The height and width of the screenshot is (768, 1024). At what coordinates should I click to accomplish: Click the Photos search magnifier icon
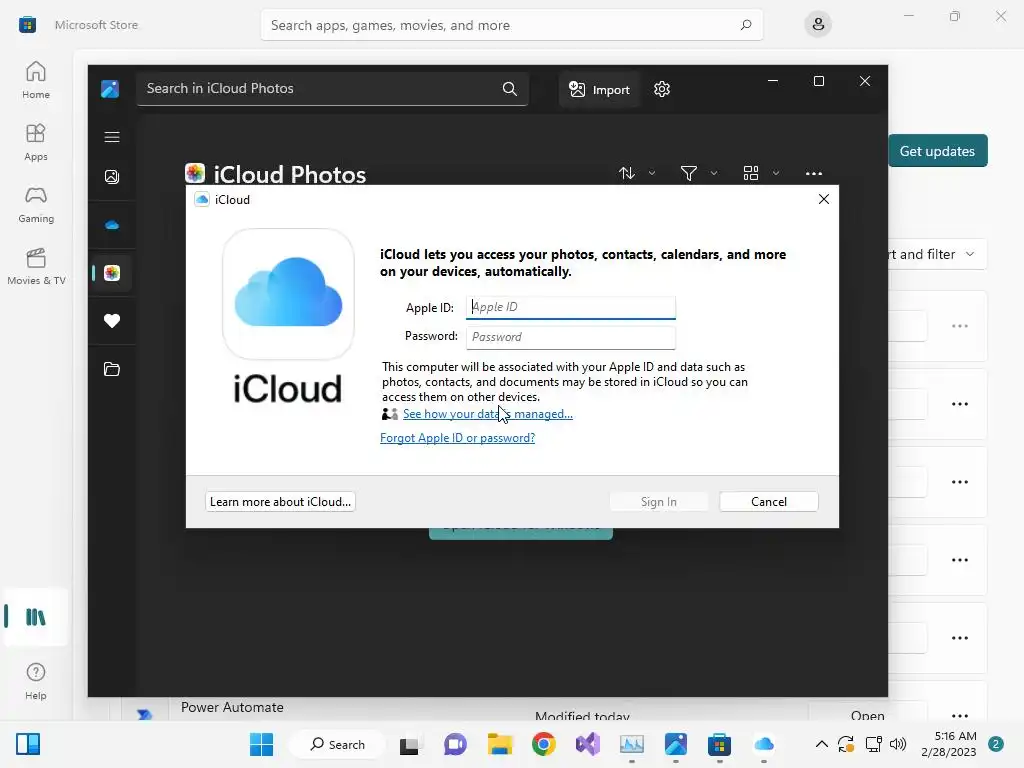[509, 89]
